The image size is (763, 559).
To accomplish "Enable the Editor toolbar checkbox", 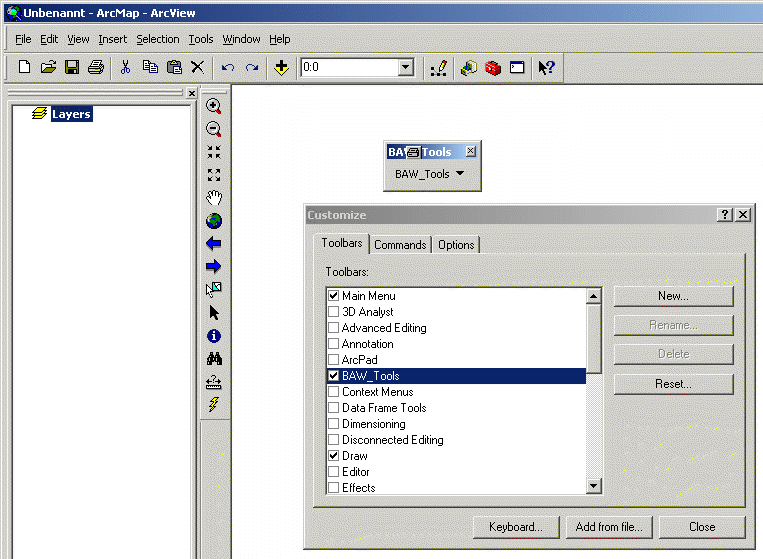I will [x=333, y=472].
